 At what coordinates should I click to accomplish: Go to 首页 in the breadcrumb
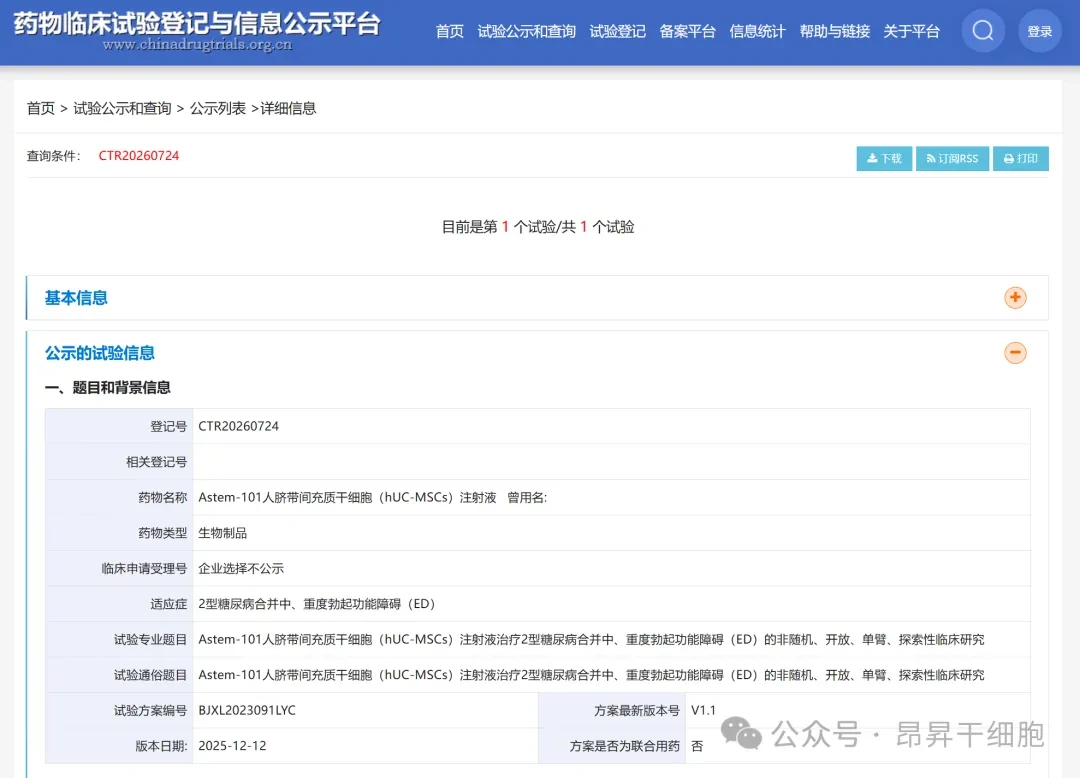click(41, 108)
